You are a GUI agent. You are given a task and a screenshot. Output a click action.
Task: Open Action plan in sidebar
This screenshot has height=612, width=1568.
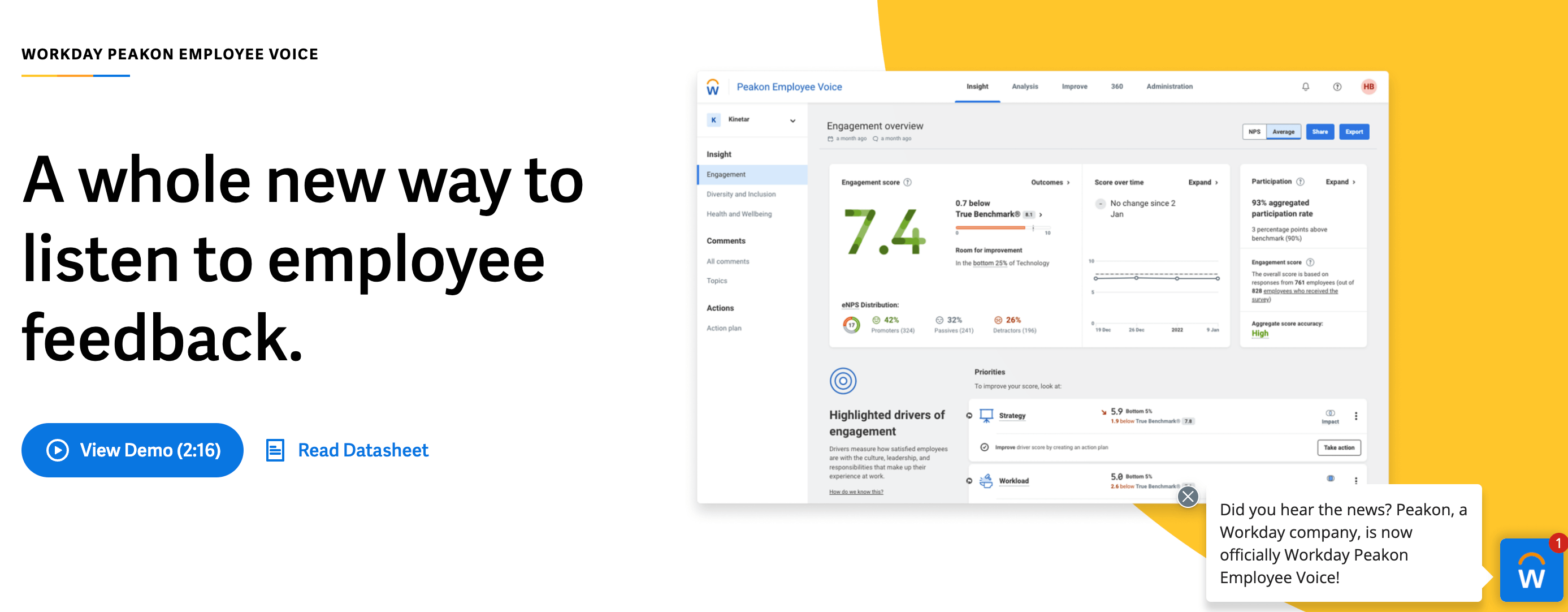point(724,328)
